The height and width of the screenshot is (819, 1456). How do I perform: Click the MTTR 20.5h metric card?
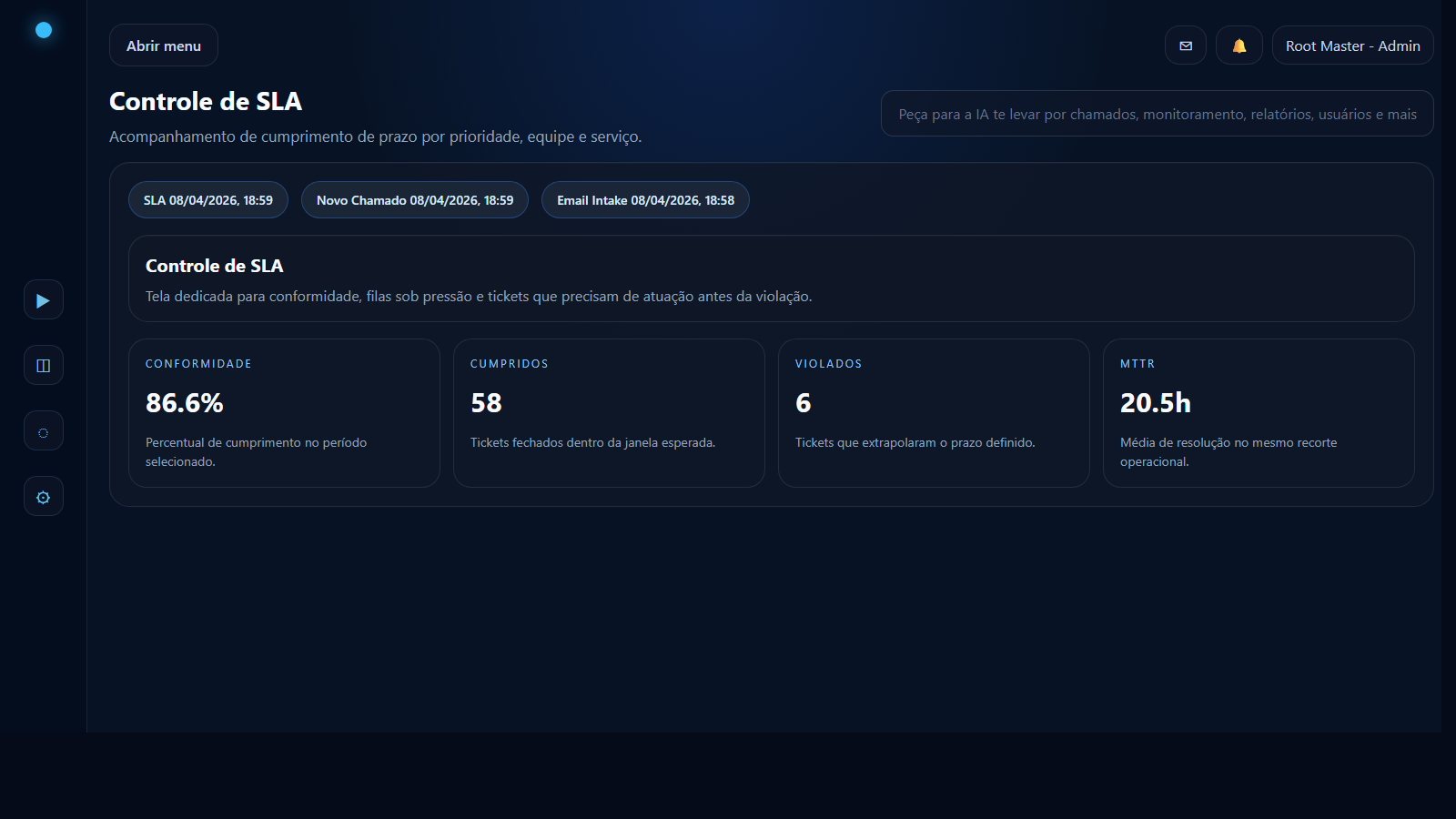1259,413
